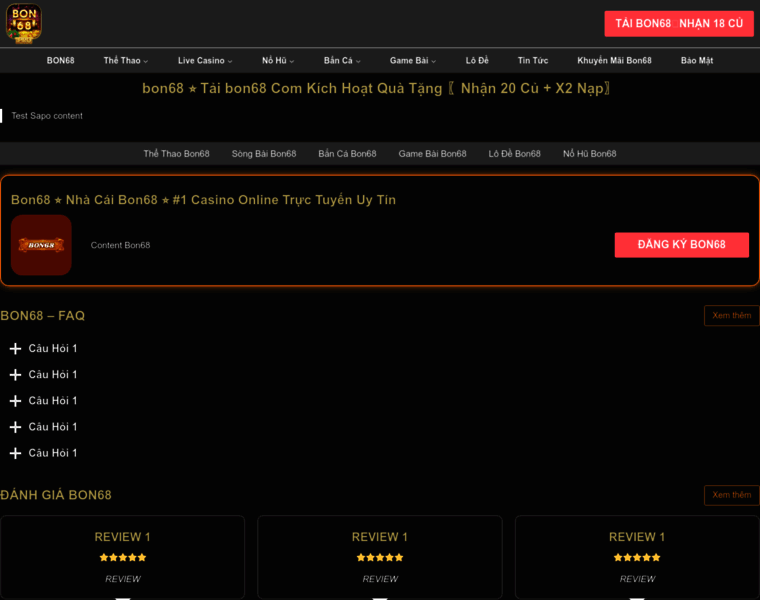Click the right REVIEW 1 card title
Image resolution: width=760 pixels, height=600 pixels.
tap(637, 537)
